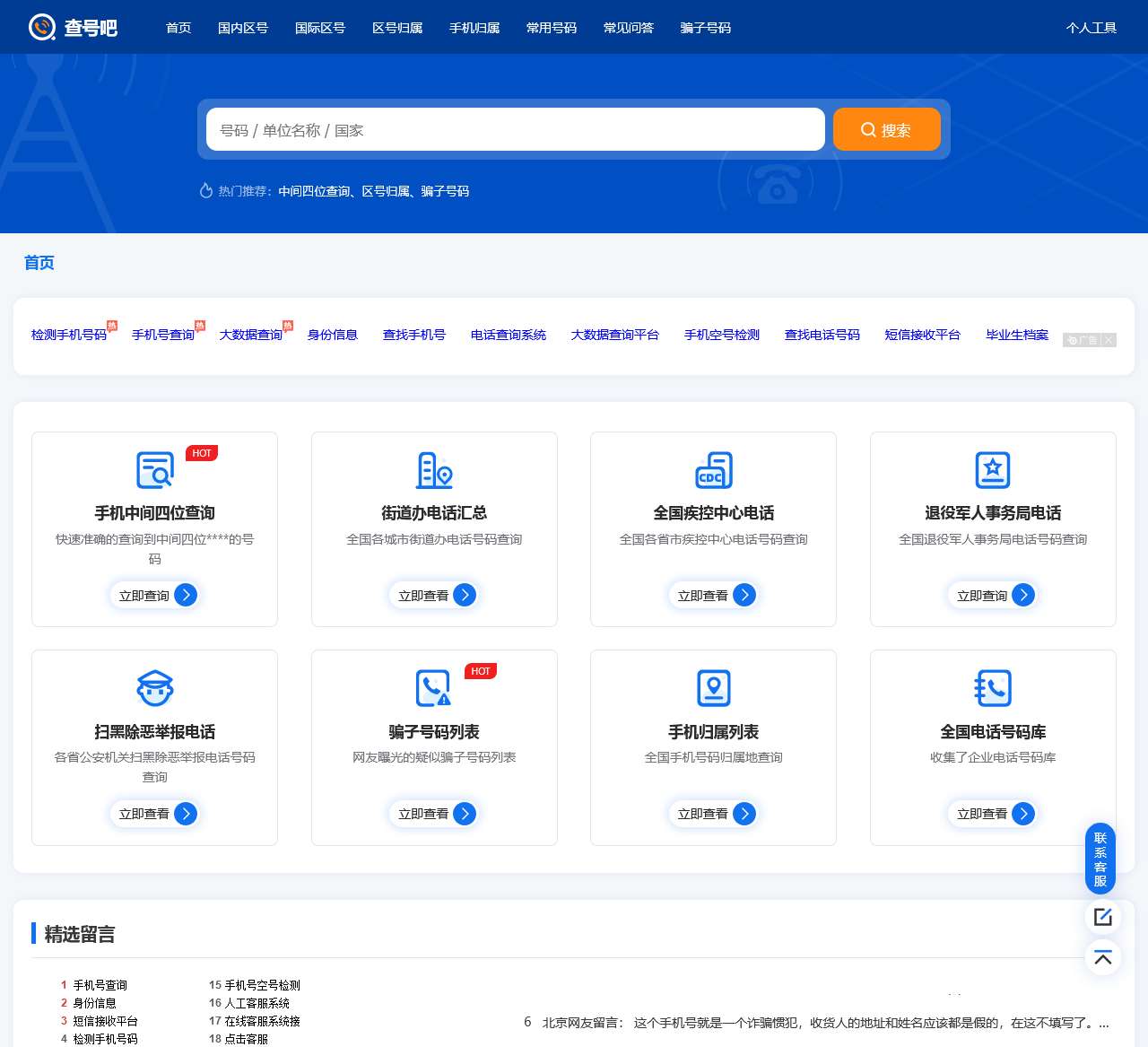The height and width of the screenshot is (1047, 1148).
Task: Switch to the 国际区号 menu item
Action: pyautogui.click(x=319, y=28)
